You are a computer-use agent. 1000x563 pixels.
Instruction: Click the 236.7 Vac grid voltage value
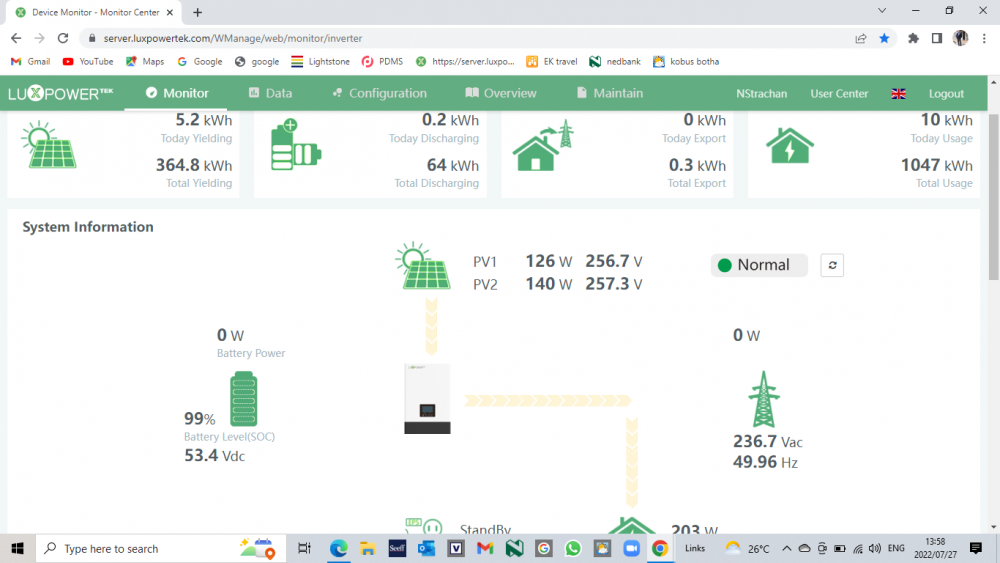tap(768, 441)
